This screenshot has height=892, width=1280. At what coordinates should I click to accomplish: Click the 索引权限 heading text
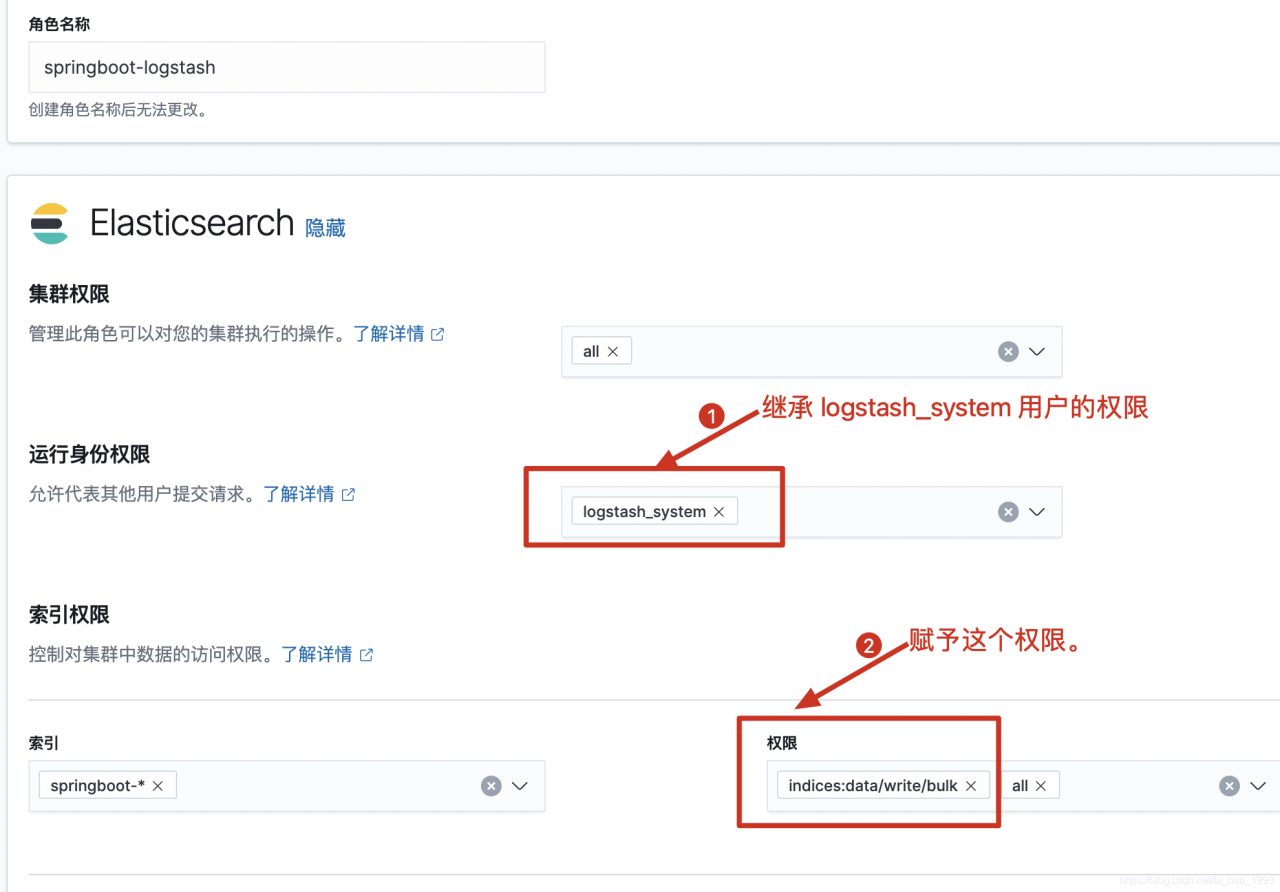69,614
